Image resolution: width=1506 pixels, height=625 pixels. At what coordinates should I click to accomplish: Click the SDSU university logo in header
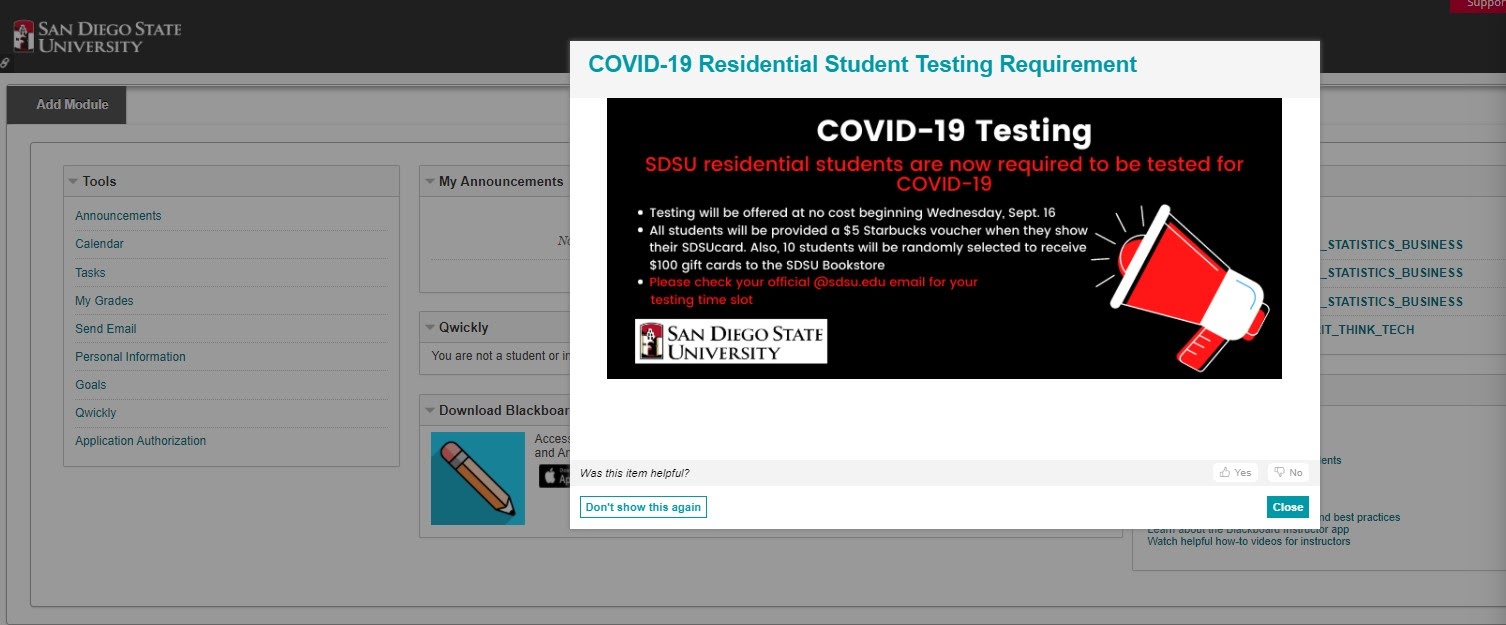click(95, 33)
